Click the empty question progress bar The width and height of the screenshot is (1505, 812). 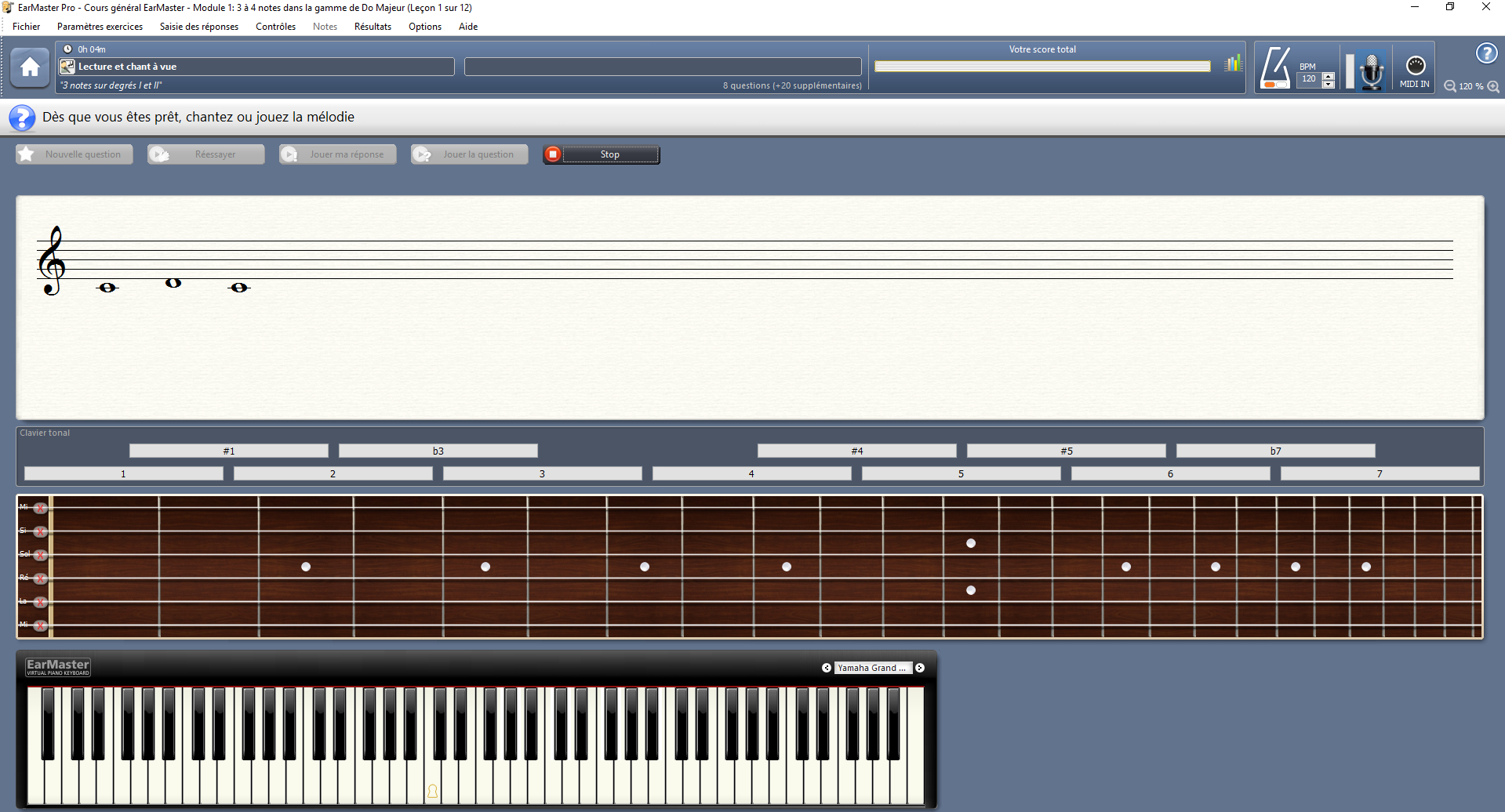click(x=663, y=67)
